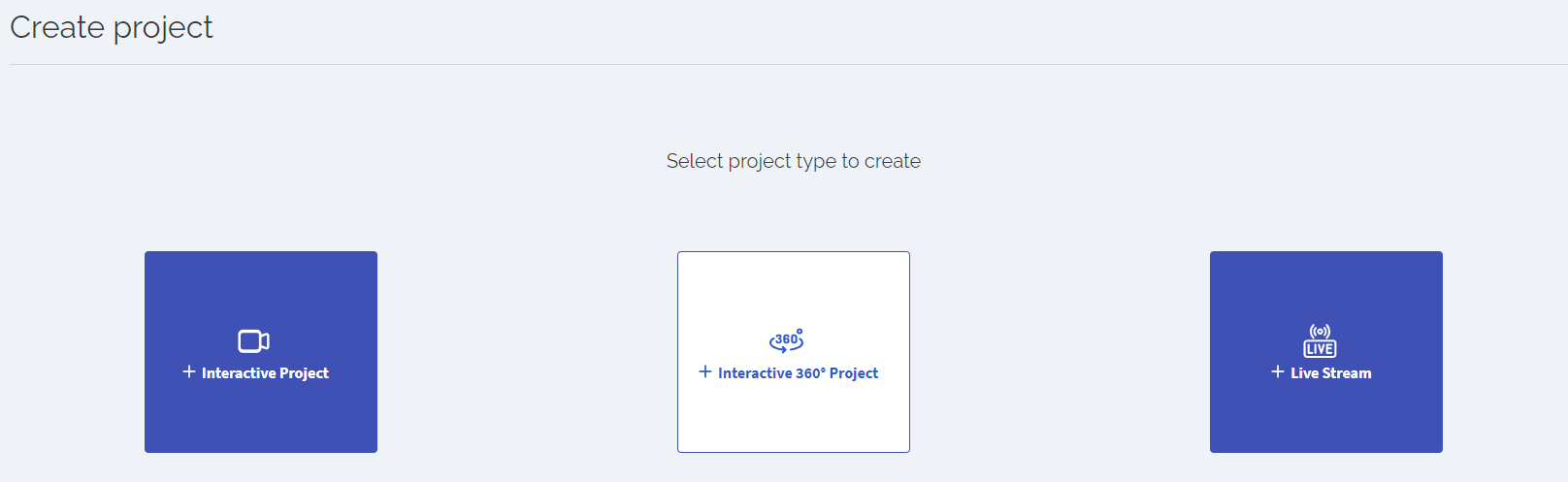This screenshot has height=482, width=1568.
Task: Click the plus sign beside Interactive 360° Project
Action: click(705, 371)
